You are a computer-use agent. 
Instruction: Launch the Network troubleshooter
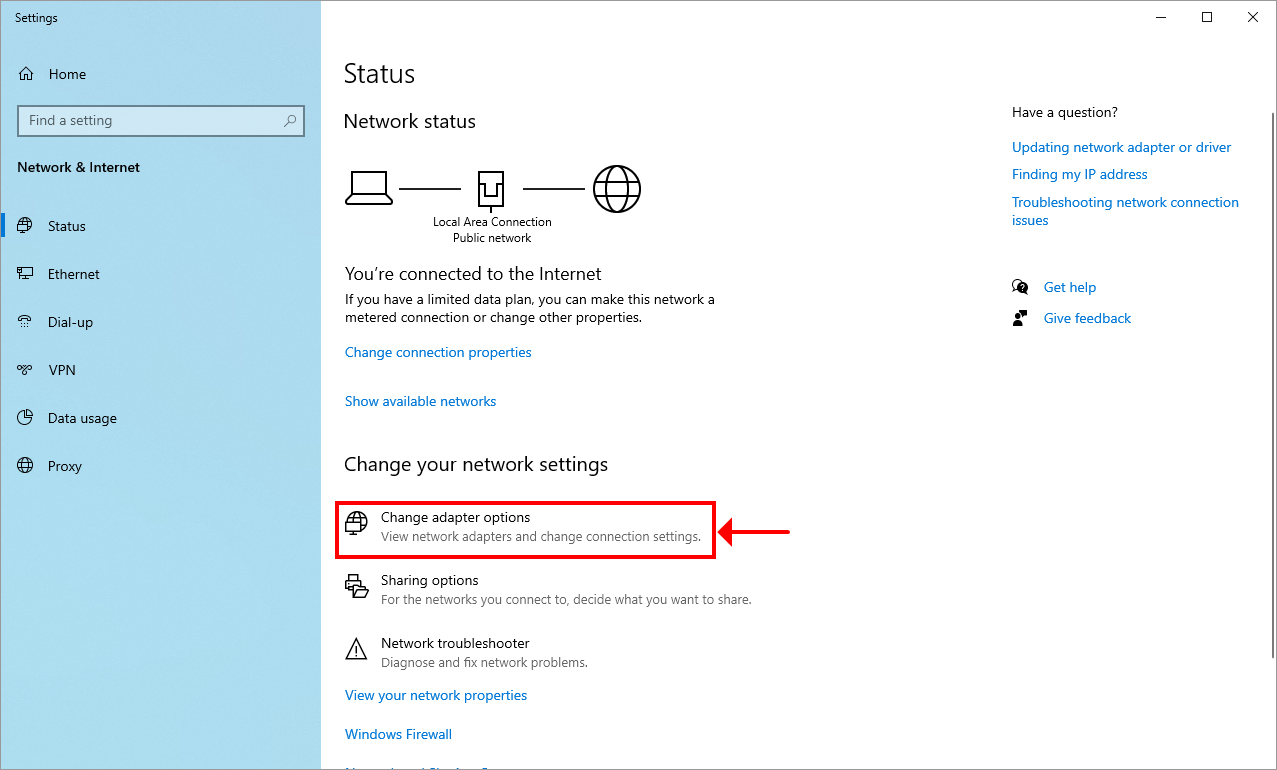pyautogui.click(x=455, y=644)
